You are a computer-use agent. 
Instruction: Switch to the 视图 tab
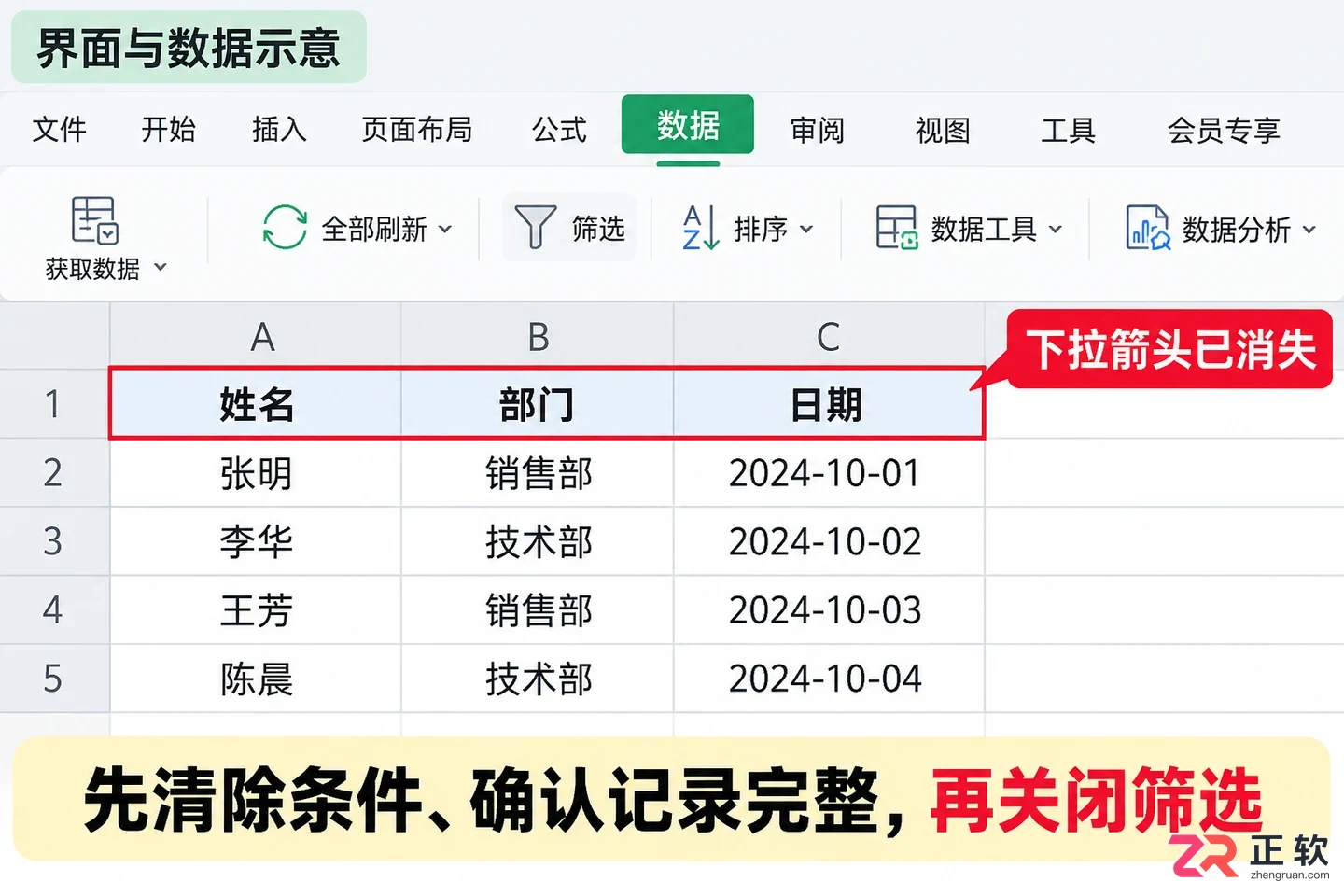point(943,129)
